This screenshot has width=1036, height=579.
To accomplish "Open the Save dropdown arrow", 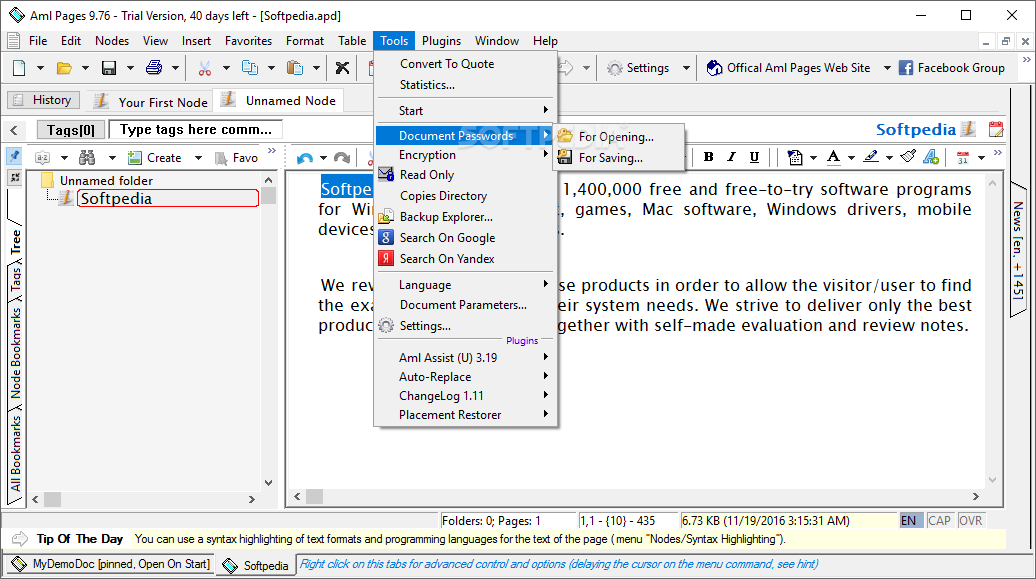I will [x=130, y=68].
